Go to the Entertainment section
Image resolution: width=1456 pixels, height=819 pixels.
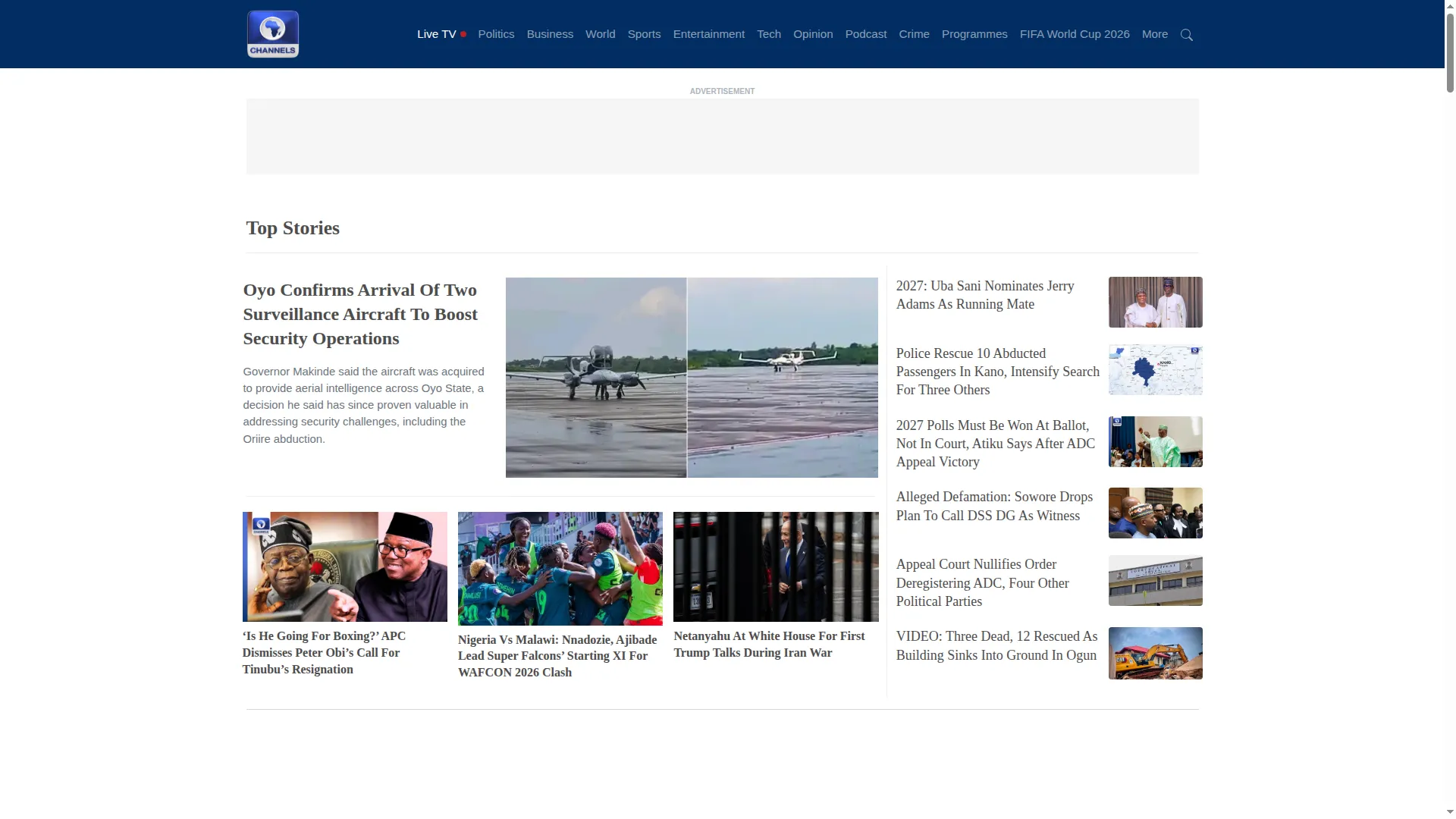pos(708,34)
